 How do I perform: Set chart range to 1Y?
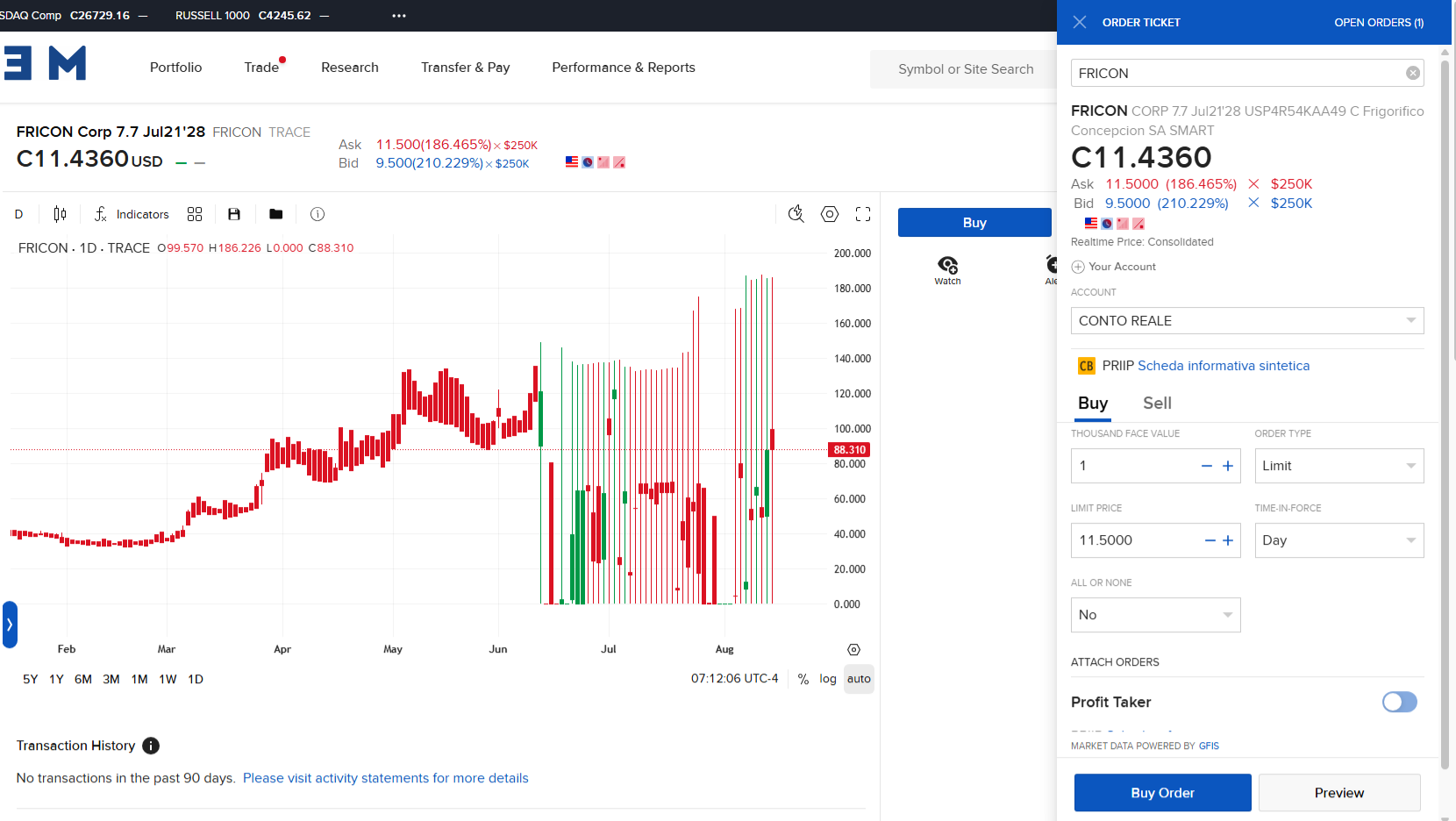coord(57,679)
